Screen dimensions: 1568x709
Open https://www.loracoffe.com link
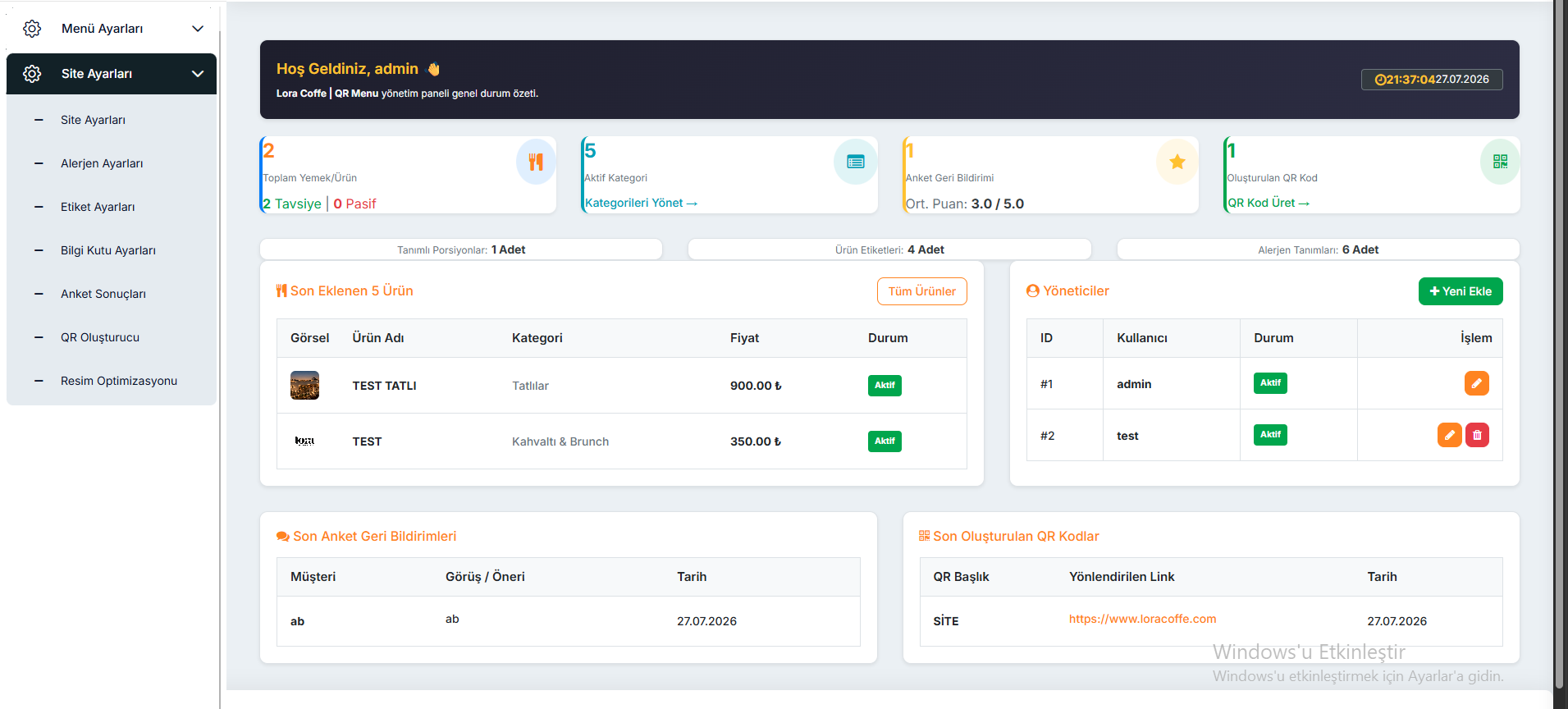1142,619
